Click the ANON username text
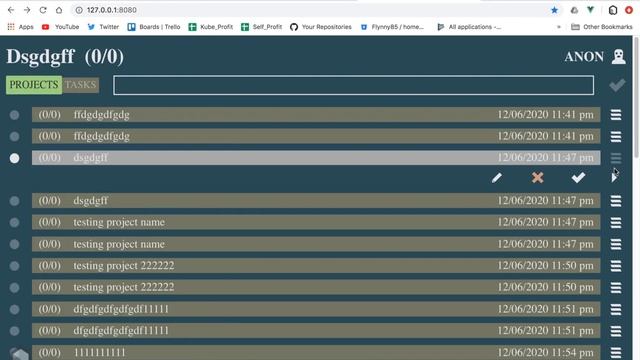 tap(584, 56)
